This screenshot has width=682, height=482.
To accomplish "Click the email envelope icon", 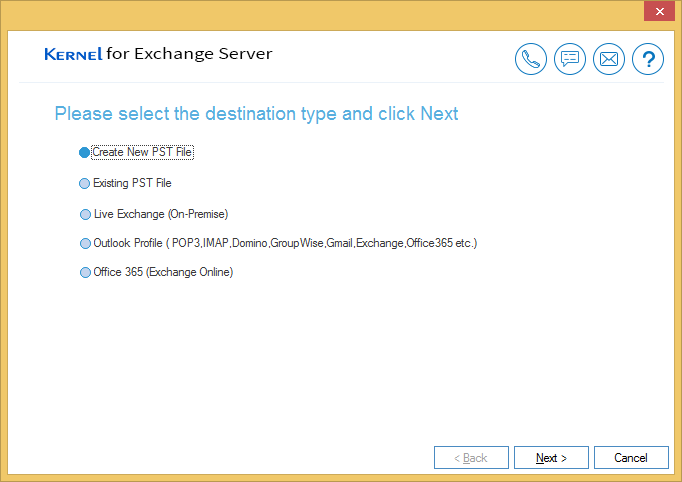I will tap(609, 60).
